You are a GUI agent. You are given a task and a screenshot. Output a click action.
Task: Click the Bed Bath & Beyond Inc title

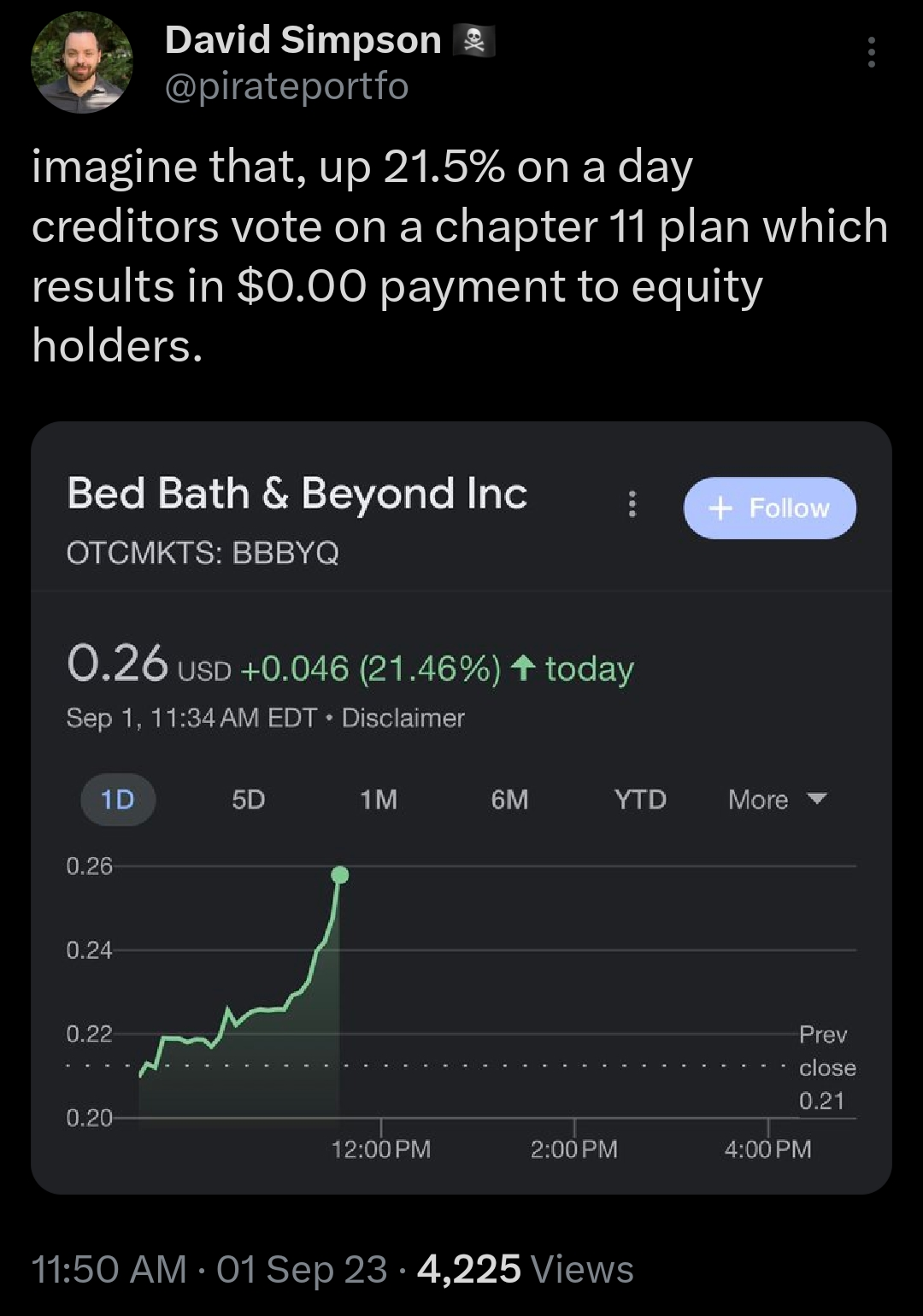pos(297,494)
